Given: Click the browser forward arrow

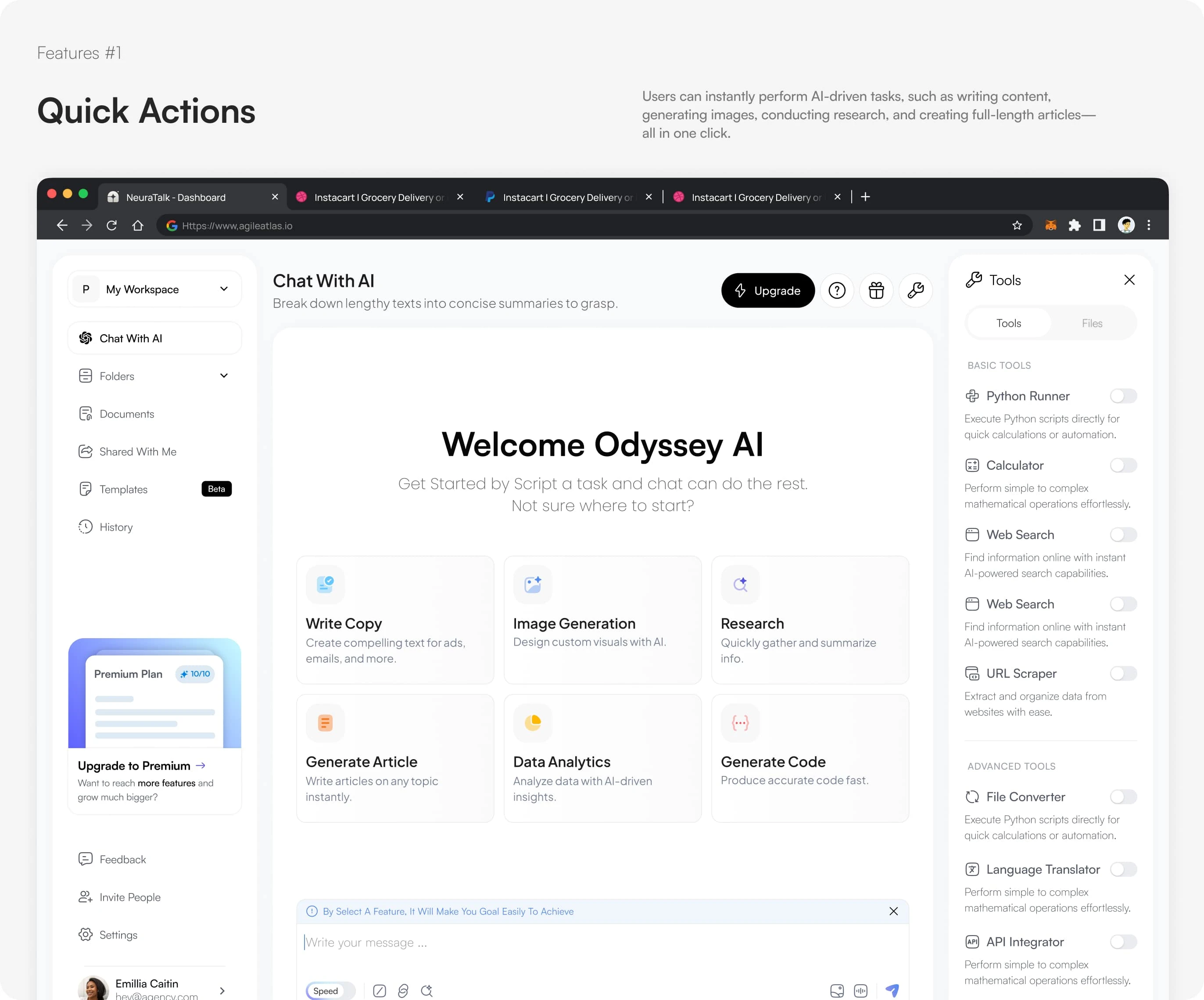Looking at the screenshot, I should [x=87, y=225].
